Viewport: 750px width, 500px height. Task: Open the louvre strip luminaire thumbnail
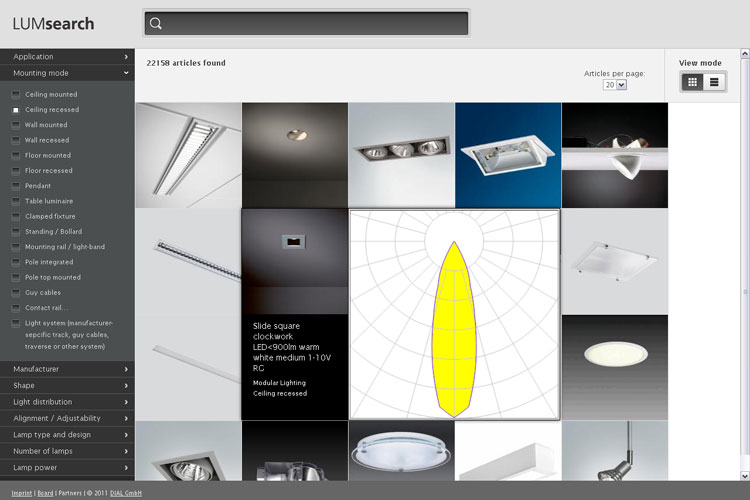[x=188, y=155]
